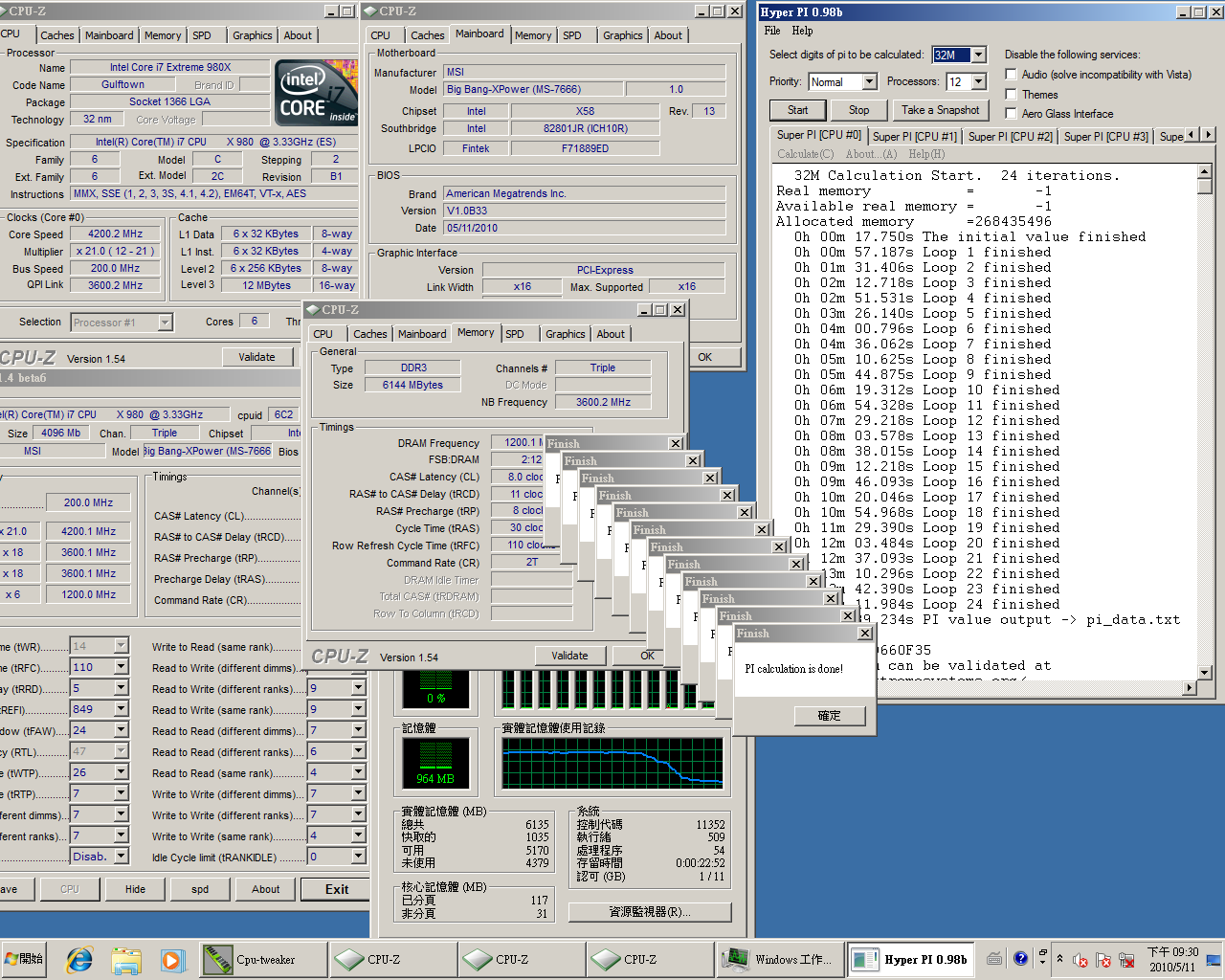This screenshot has width=1225, height=980.
Task: Open the Calculate(C) menu inside Super PI
Action: tap(805, 154)
